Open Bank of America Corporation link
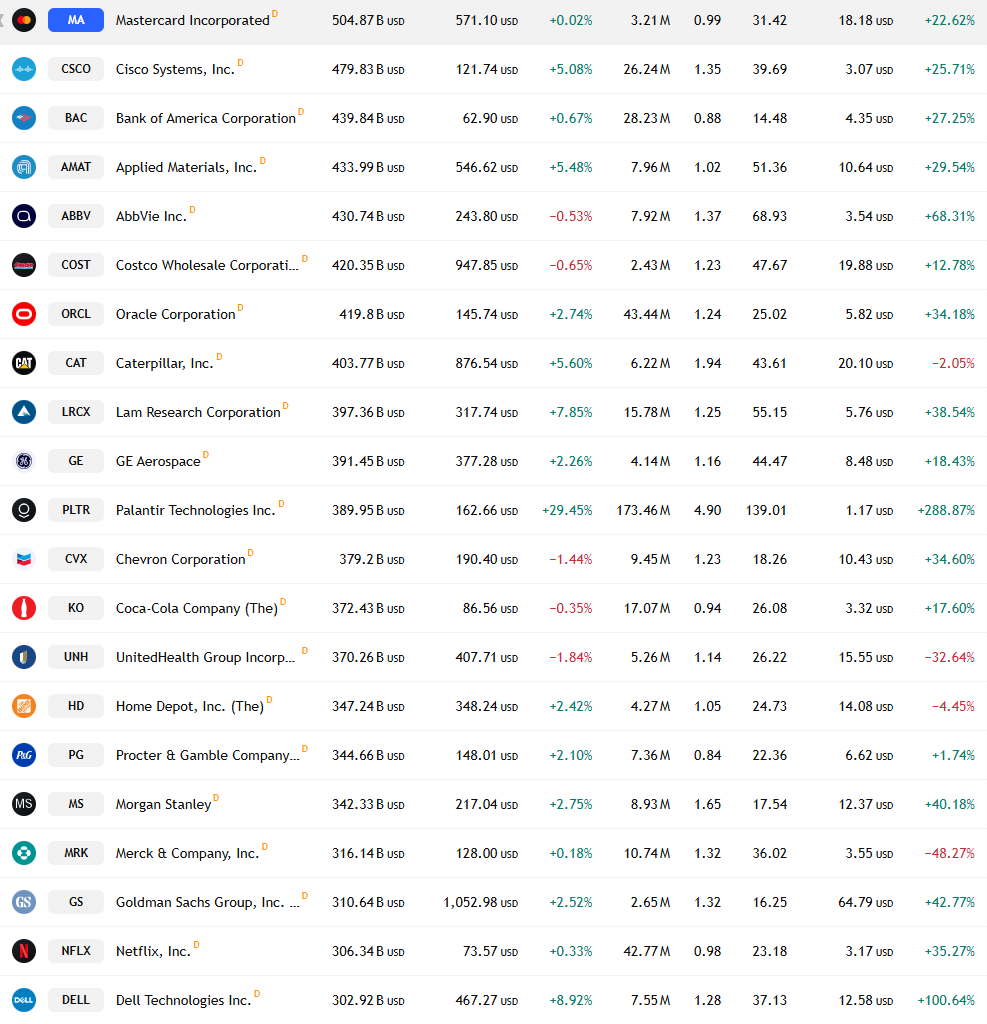The image size is (987, 1024). [206, 118]
